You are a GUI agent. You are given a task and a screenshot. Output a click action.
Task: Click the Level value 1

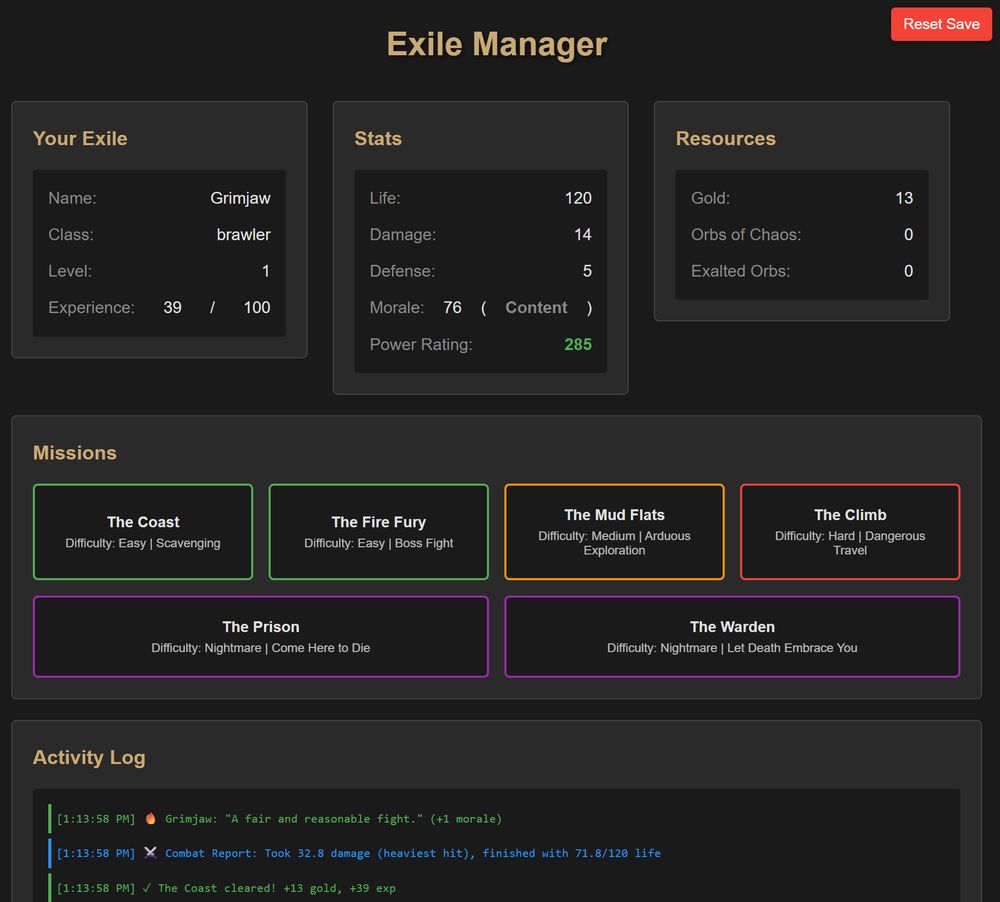(x=266, y=271)
